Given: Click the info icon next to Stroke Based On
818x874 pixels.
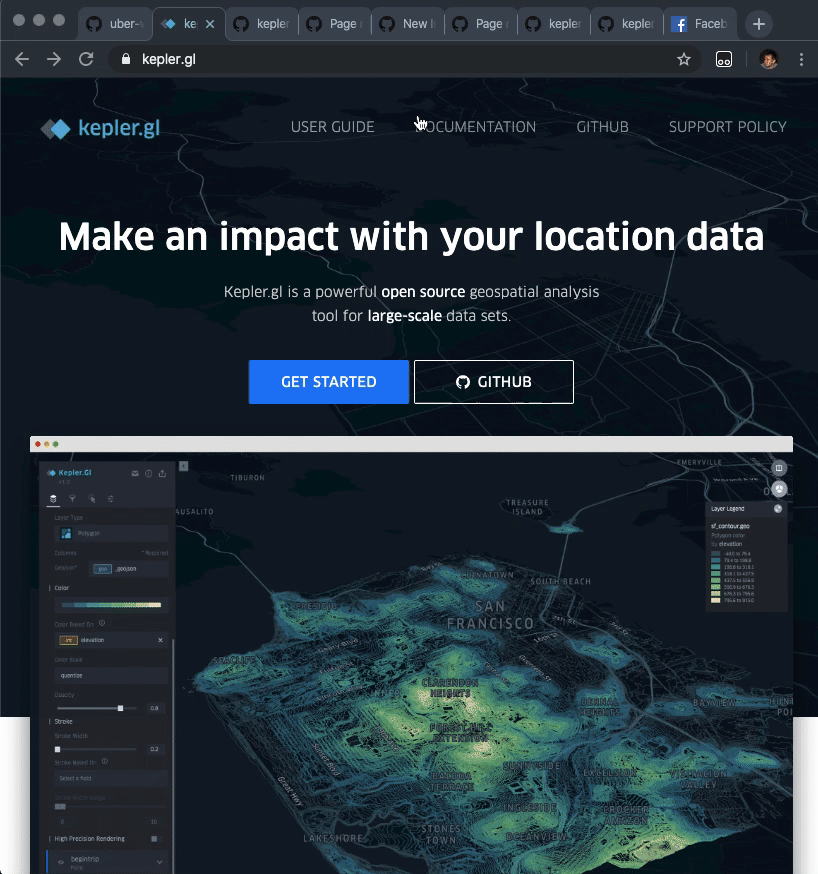Looking at the screenshot, I should click(x=105, y=761).
